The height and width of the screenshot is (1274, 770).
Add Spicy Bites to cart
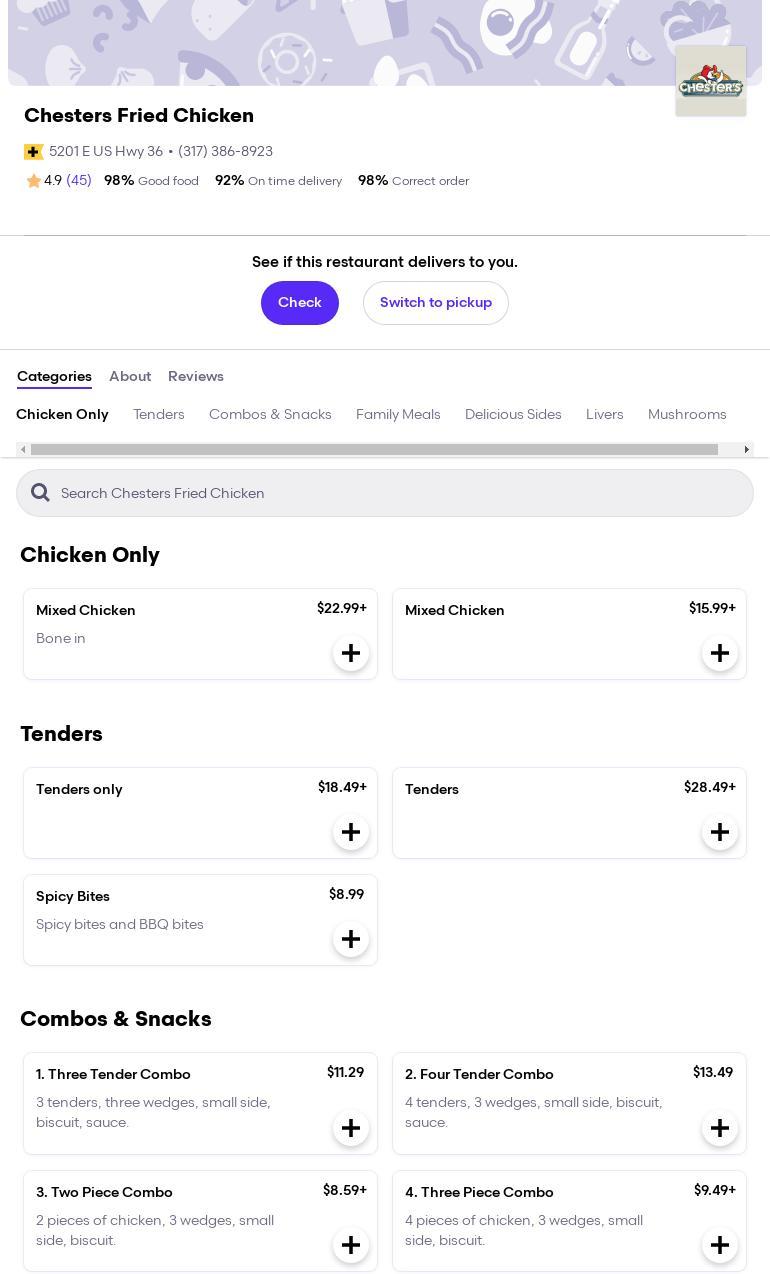[x=351, y=939]
